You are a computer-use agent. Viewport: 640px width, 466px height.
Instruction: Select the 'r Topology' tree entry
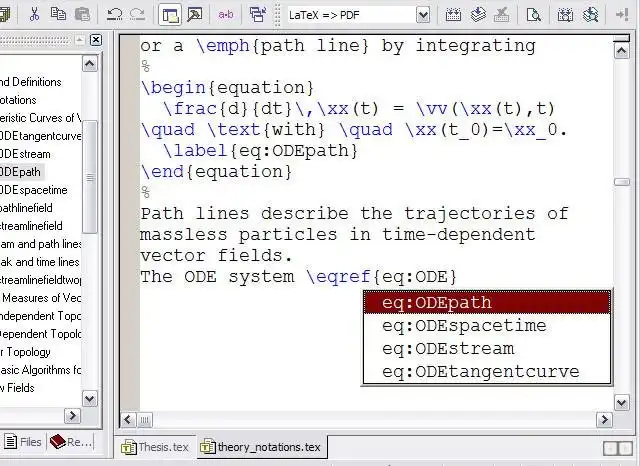click(25, 352)
